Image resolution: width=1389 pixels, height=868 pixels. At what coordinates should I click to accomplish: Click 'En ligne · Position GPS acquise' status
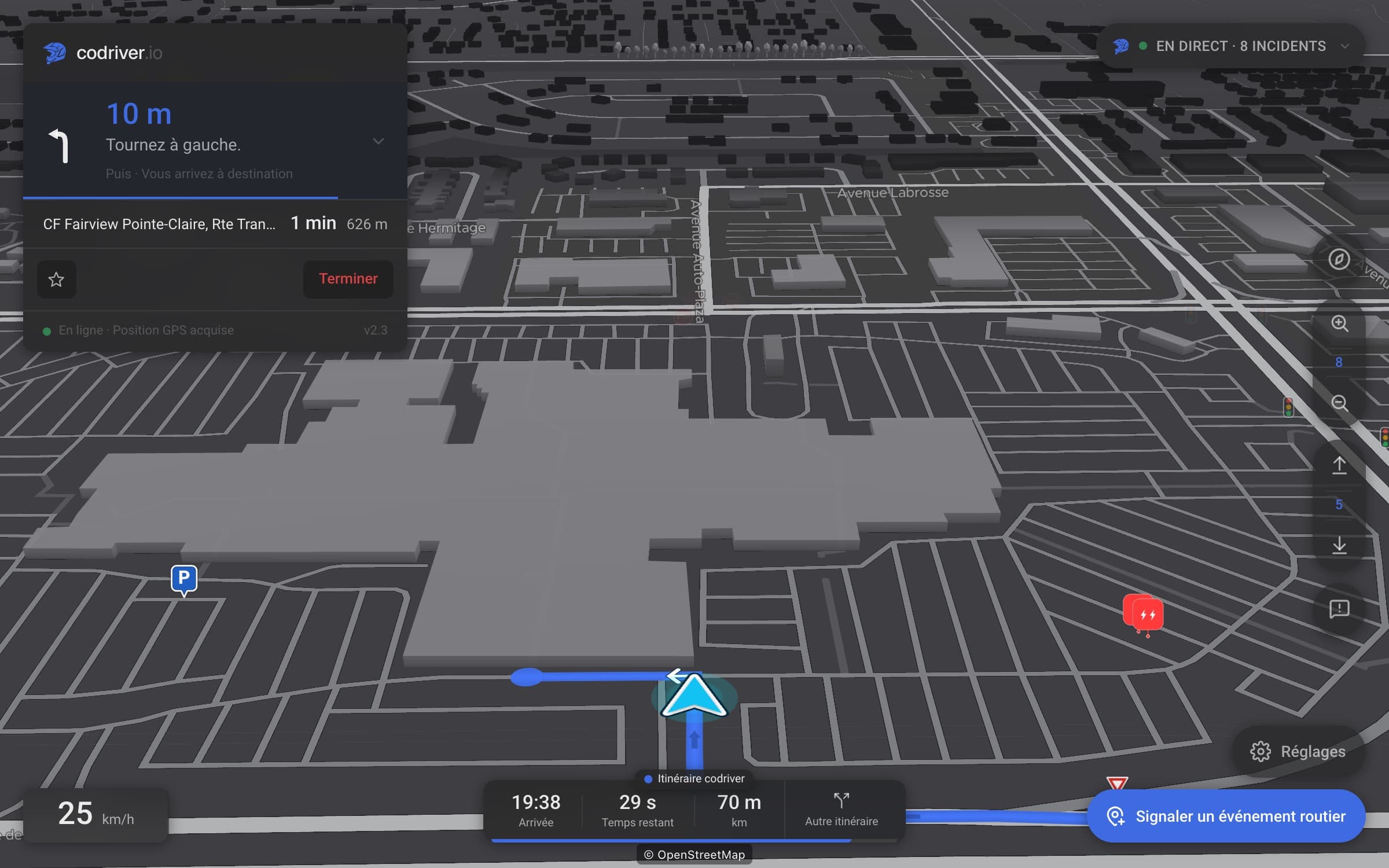[x=146, y=330]
